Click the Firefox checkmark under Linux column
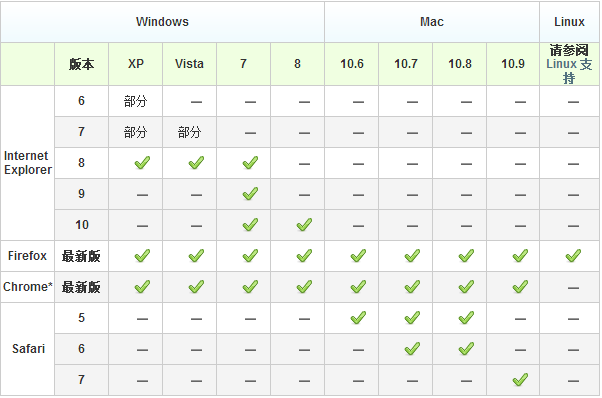The image size is (602, 398). pyautogui.click(x=573, y=256)
